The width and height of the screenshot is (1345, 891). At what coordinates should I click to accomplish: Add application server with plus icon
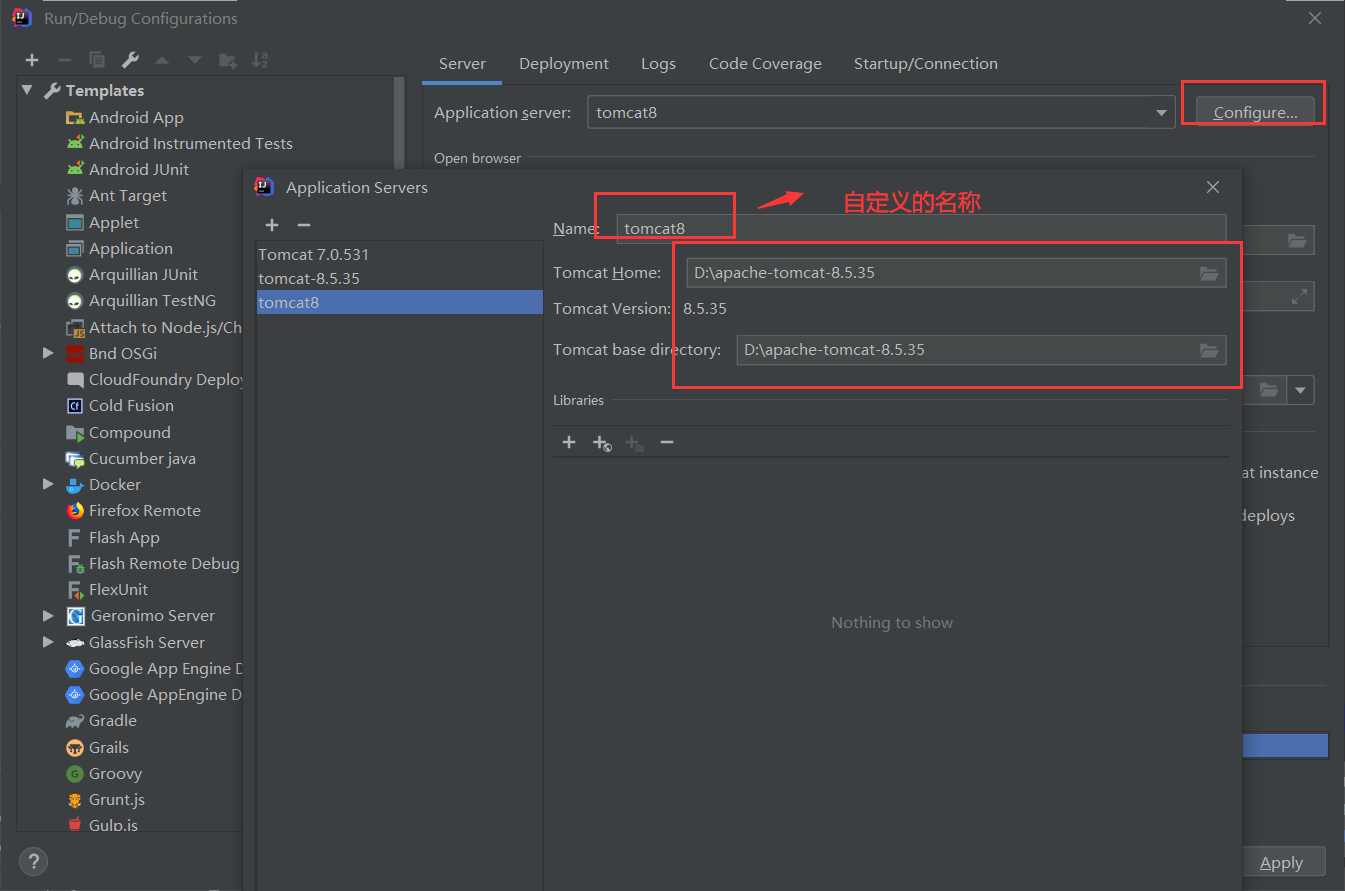point(272,225)
